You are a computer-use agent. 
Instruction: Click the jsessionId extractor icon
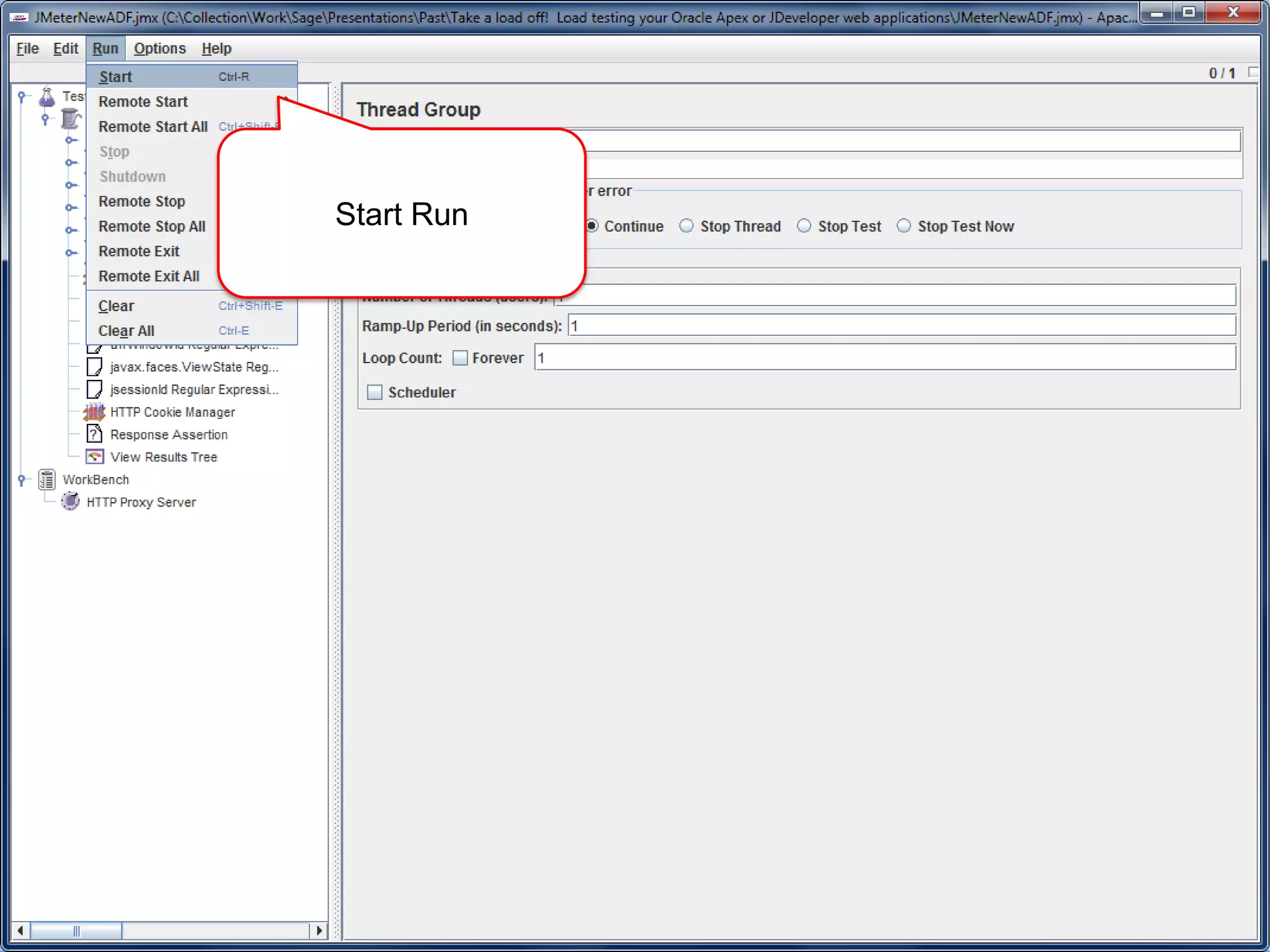click(x=94, y=390)
